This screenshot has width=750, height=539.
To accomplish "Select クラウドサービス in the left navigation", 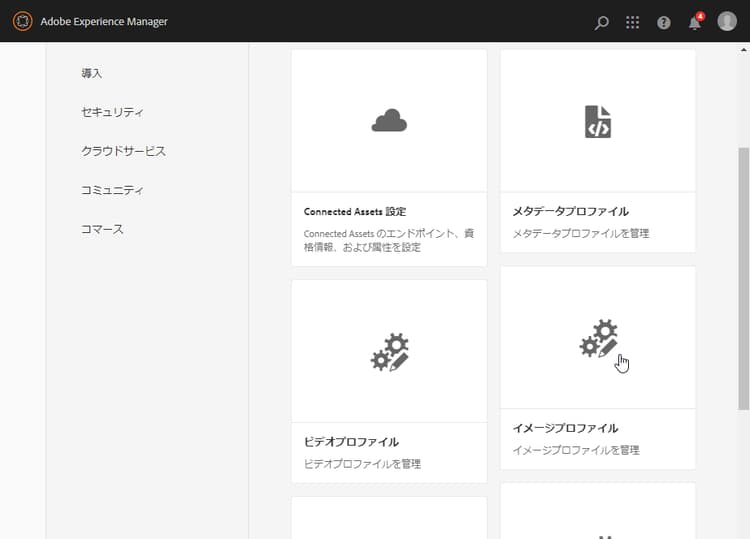I will click(123, 151).
